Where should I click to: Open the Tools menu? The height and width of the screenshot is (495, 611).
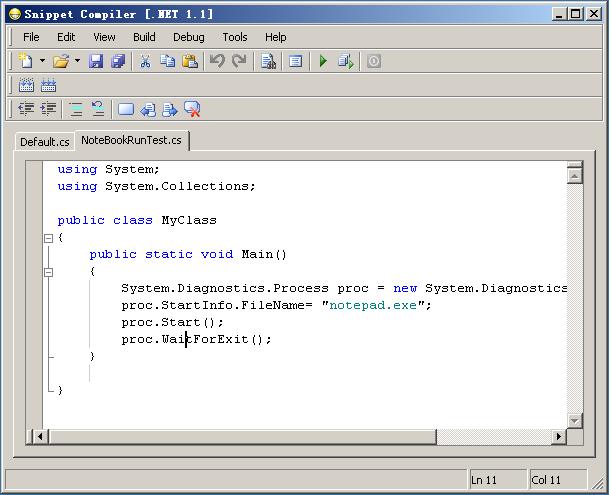[x=235, y=37]
